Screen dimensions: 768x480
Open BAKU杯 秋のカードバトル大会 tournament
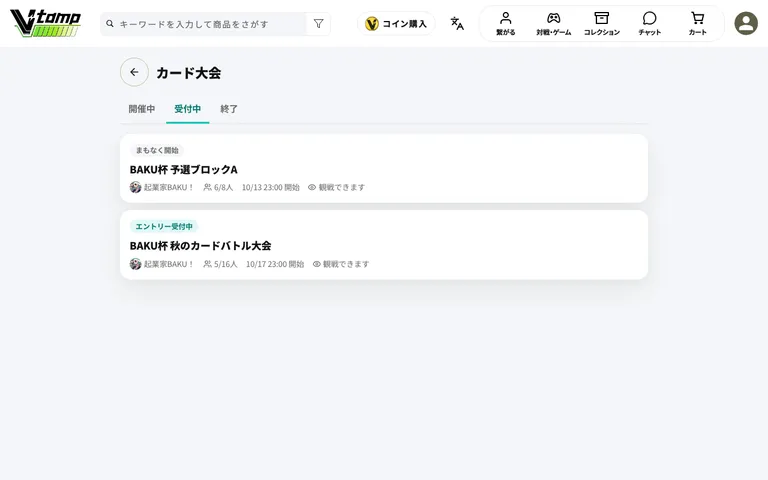pos(384,245)
